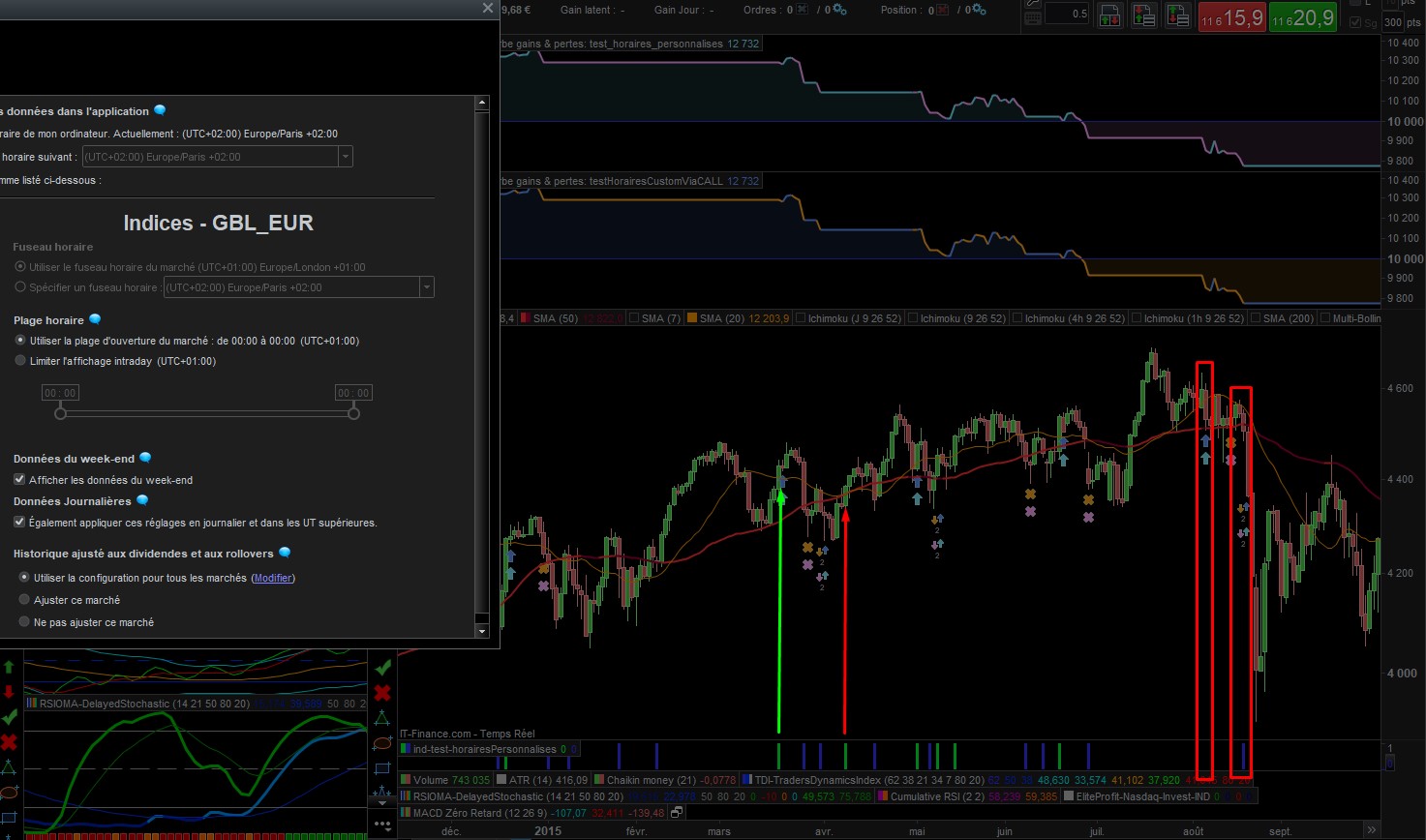Image resolution: width=1426 pixels, height=840 pixels.
Task: Click the first order ticket icon with green and red arrows
Action: coord(1109,15)
